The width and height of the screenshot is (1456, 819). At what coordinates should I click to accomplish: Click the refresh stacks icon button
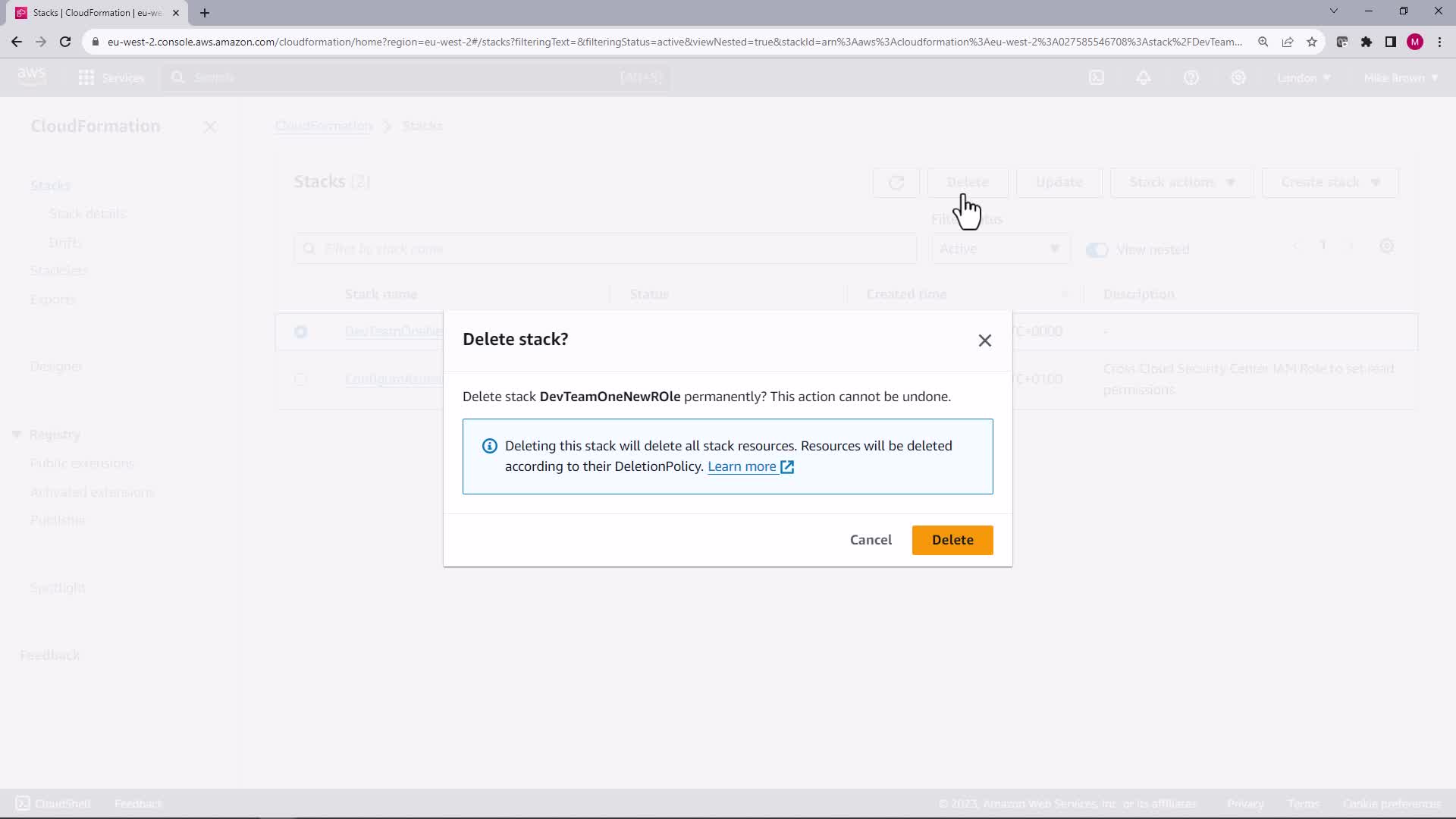coord(896,183)
